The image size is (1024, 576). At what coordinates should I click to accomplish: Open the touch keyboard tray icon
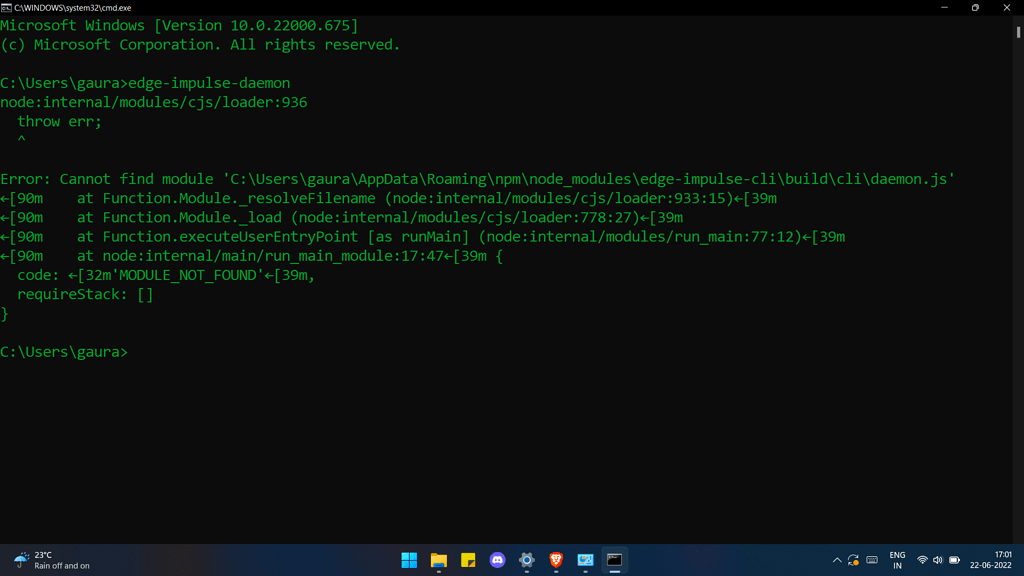click(872, 560)
